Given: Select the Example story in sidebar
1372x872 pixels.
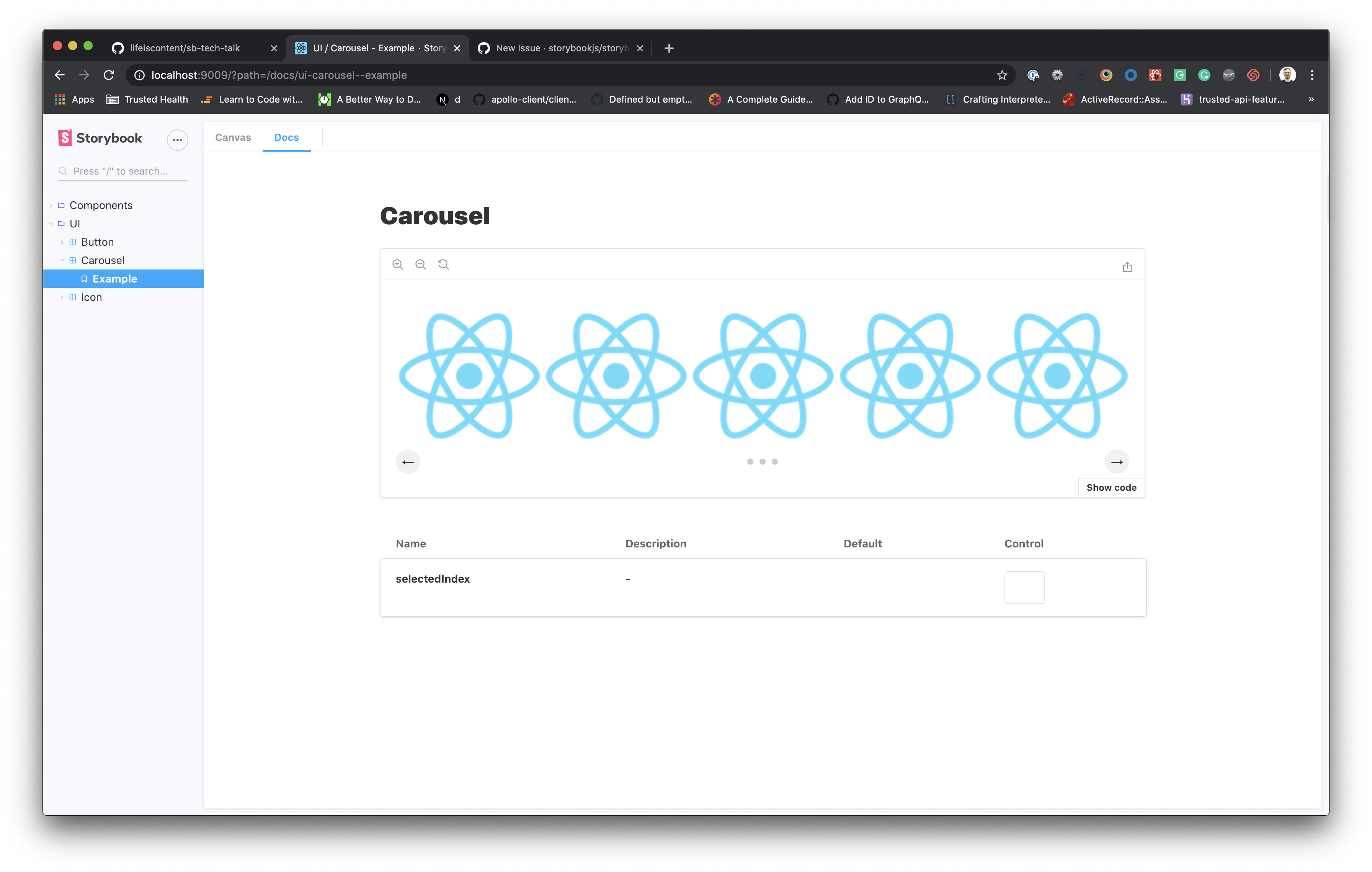Looking at the screenshot, I should [114, 279].
